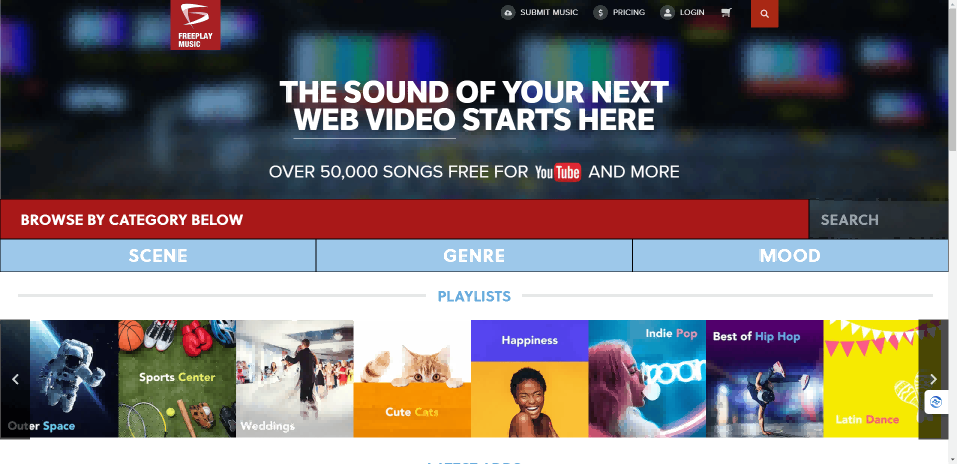The height and width of the screenshot is (464, 957).
Task: Click the floating widget icon at right edge
Action: point(936,402)
